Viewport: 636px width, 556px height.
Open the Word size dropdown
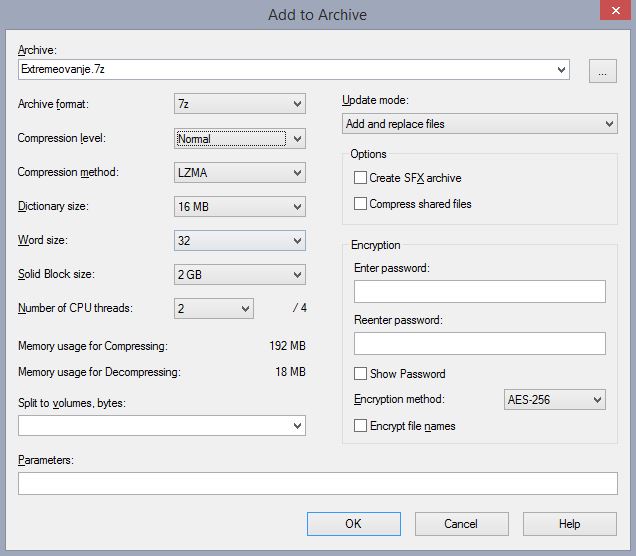[x=239, y=241]
